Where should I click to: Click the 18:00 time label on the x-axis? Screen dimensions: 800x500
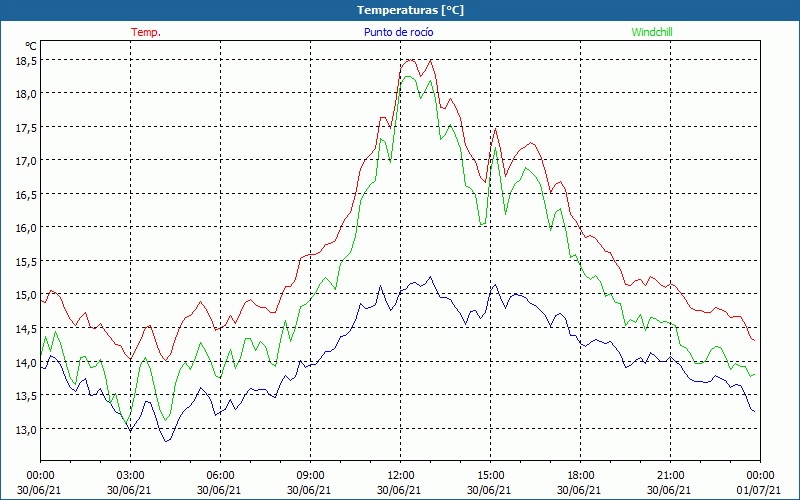(580, 476)
